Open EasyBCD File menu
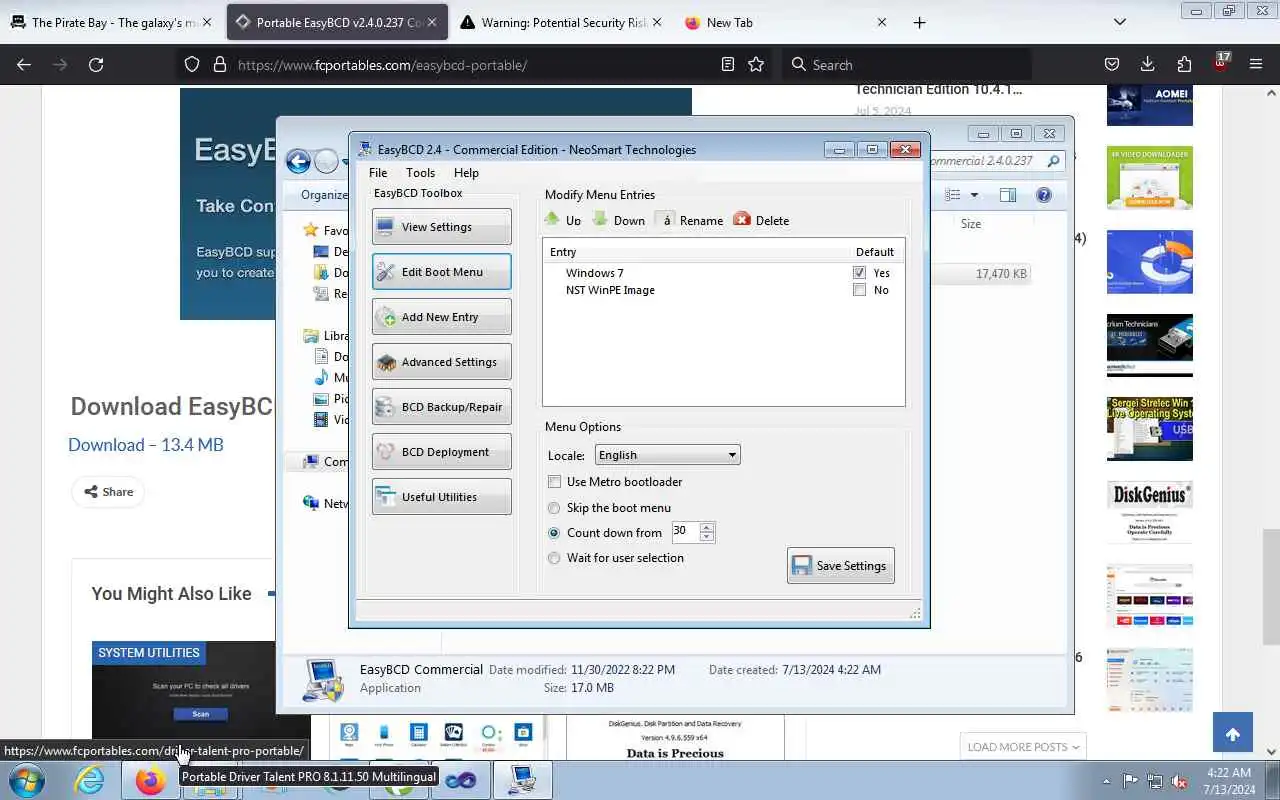 (378, 173)
